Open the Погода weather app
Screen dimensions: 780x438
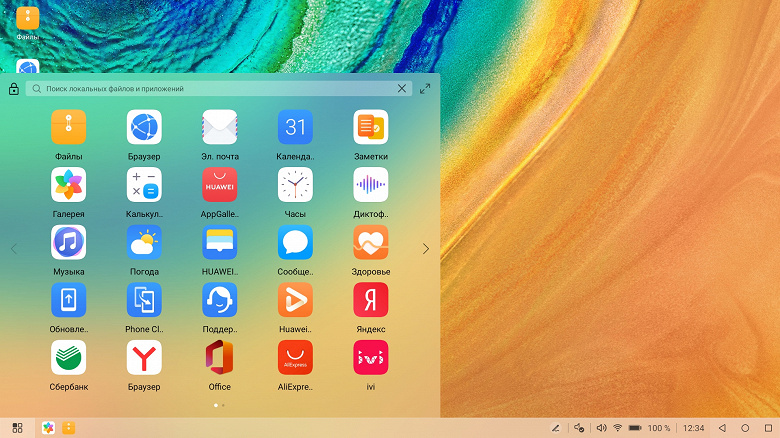(x=144, y=242)
